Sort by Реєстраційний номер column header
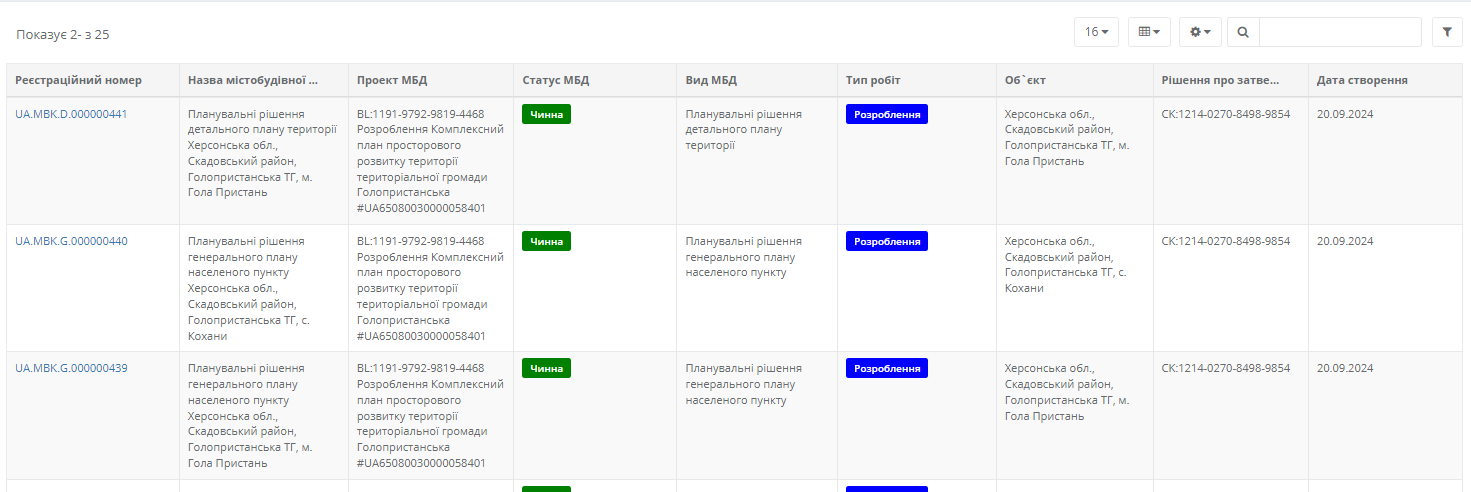The width and height of the screenshot is (1471, 492). click(79, 80)
